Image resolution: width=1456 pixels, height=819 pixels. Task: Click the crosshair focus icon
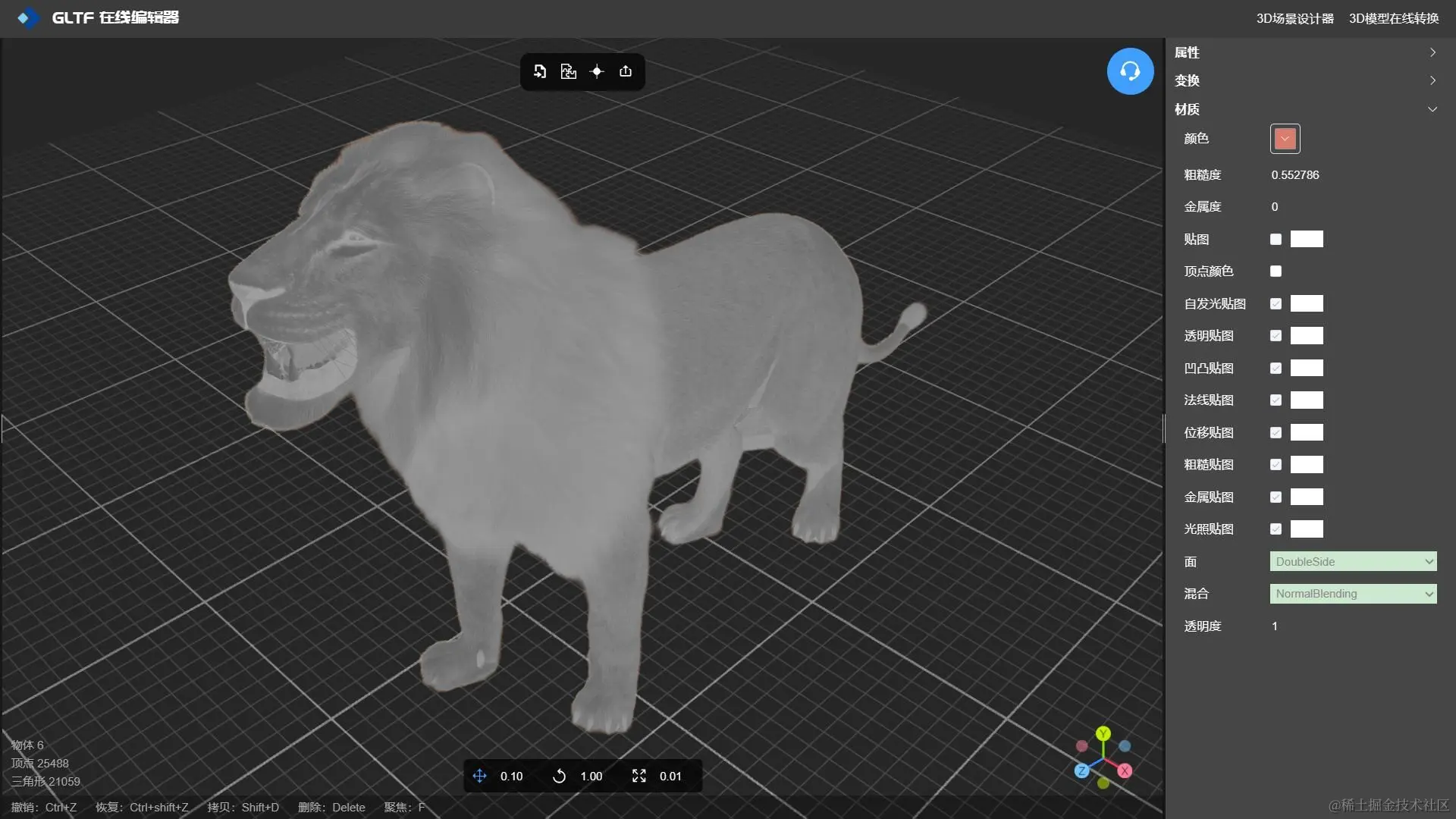[597, 71]
